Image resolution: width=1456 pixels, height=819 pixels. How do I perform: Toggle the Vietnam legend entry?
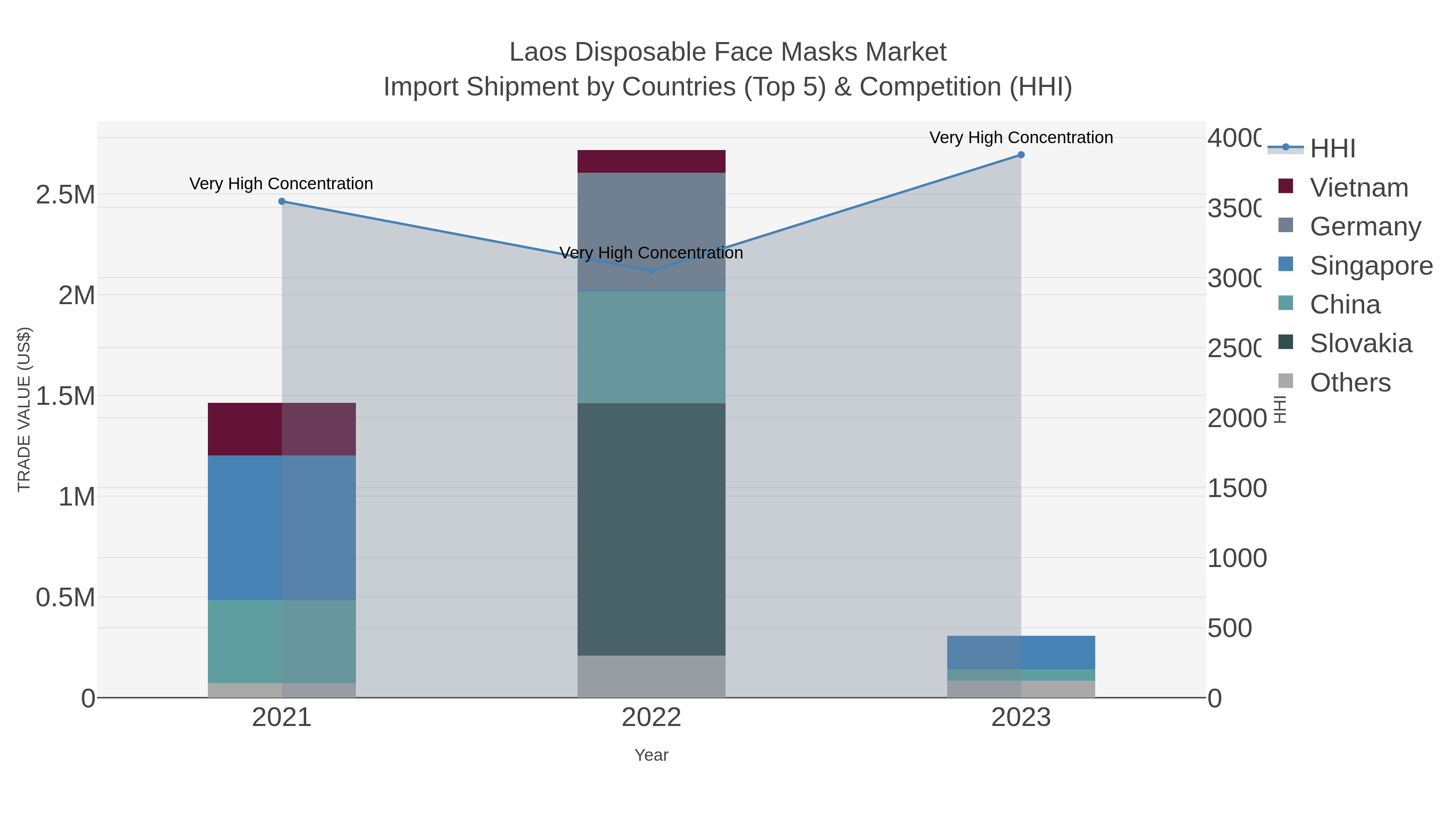point(1343,187)
